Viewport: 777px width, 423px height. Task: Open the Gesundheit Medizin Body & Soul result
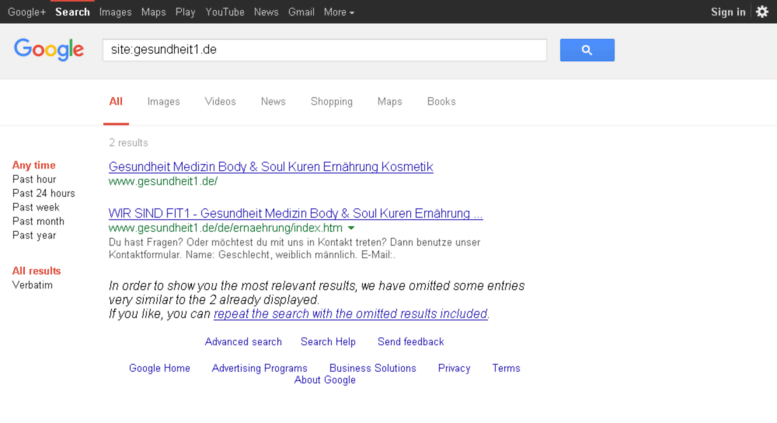(x=271, y=167)
